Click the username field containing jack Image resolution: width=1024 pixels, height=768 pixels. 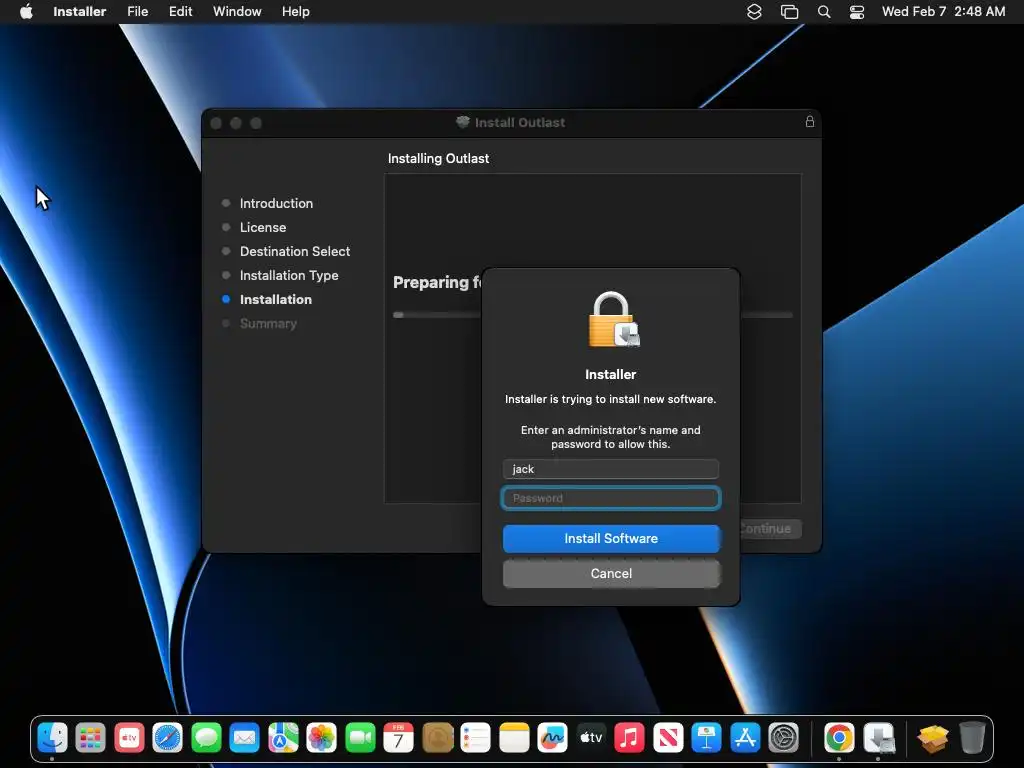(611, 469)
